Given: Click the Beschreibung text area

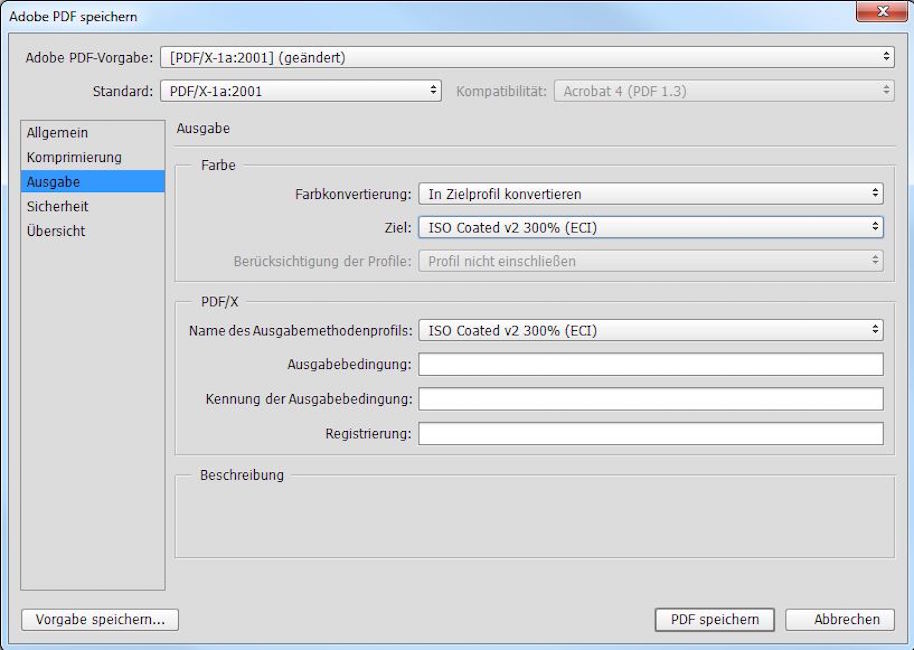Looking at the screenshot, I should click(534, 519).
